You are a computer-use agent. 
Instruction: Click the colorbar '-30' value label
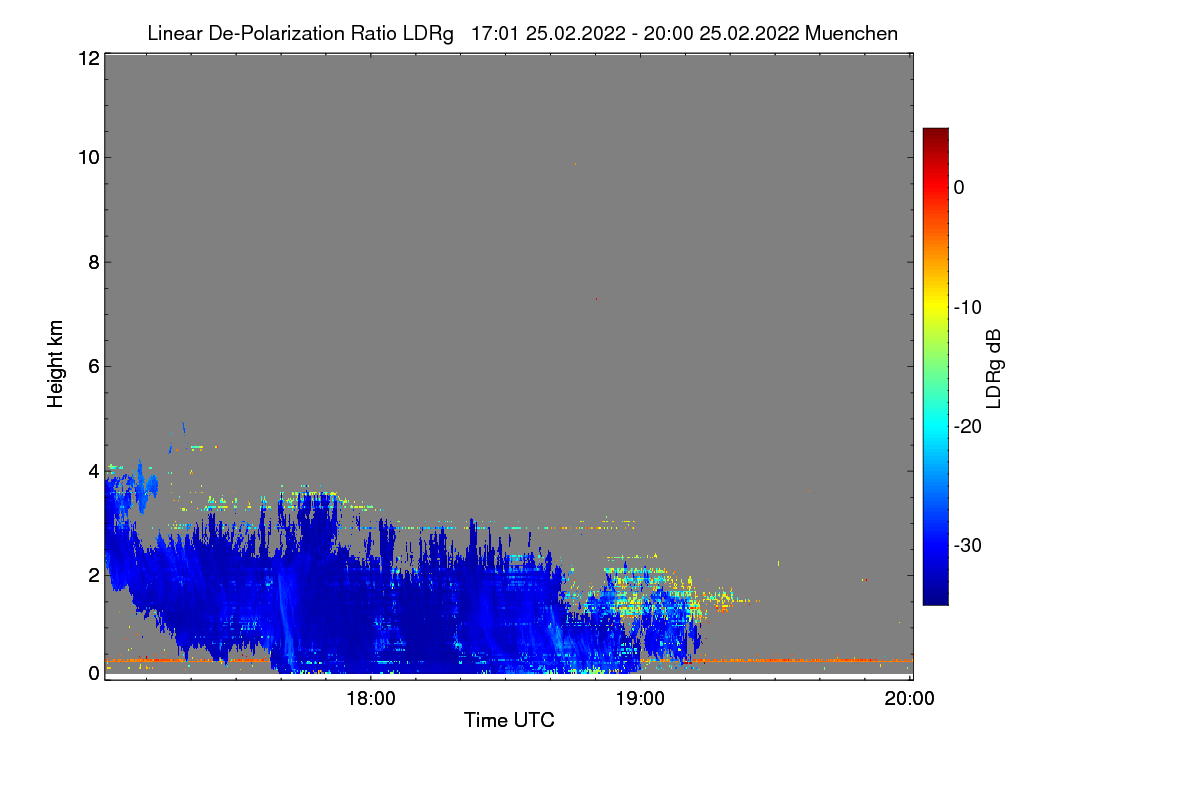coord(968,546)
